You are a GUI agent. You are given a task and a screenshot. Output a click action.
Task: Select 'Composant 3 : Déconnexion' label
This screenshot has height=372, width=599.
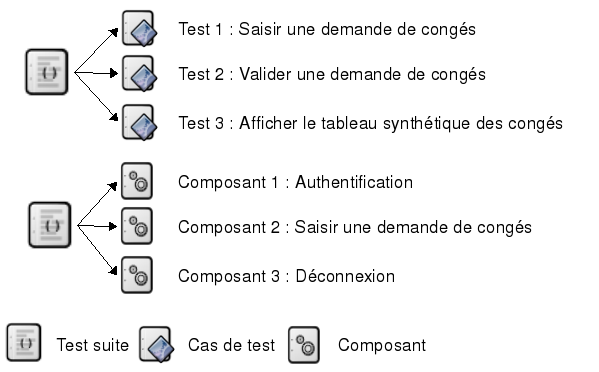(x=286, y=276)
